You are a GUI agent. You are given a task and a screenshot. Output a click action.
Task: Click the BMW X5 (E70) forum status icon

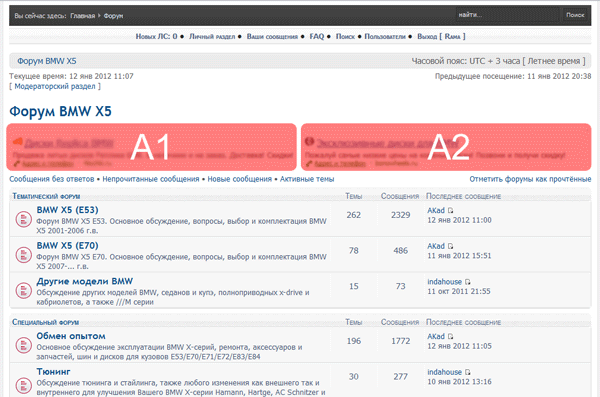23,255
